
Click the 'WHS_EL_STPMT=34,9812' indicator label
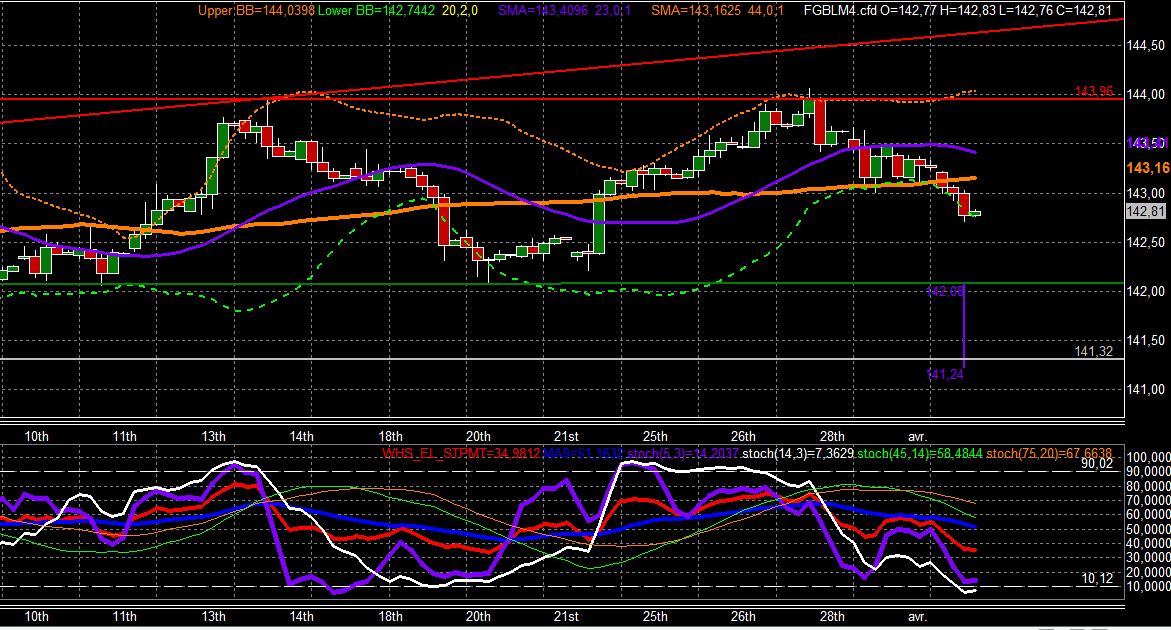[x=461, y=453]
